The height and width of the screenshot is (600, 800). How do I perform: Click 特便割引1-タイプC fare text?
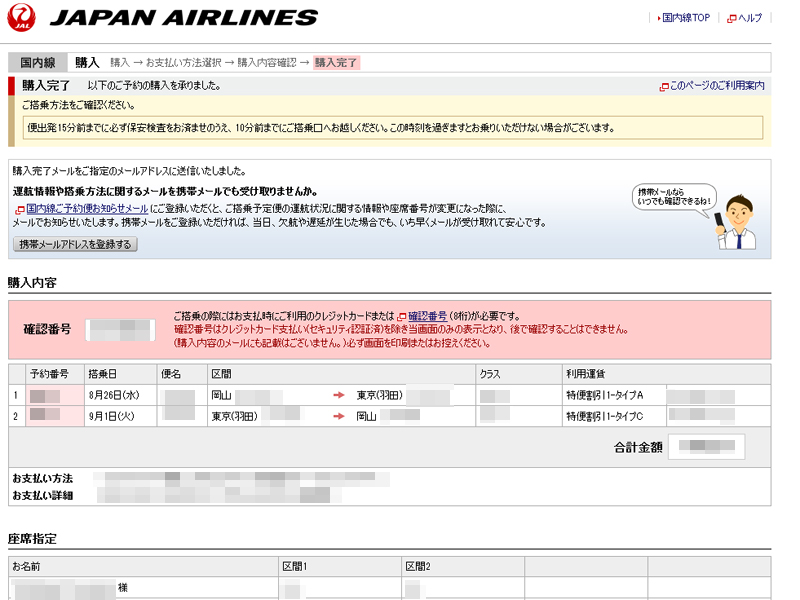click(605, 416)
